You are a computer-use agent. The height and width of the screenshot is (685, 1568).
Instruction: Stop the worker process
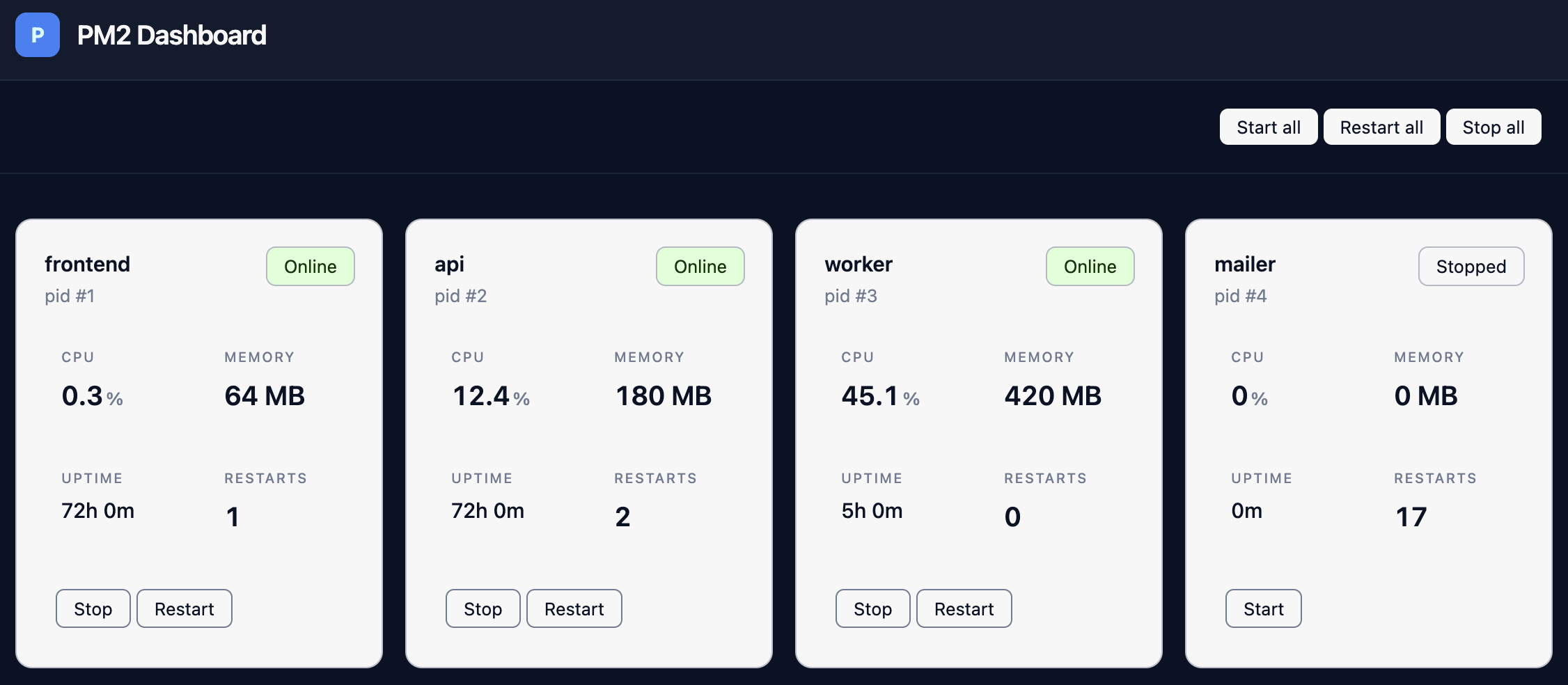coord(872,608)
